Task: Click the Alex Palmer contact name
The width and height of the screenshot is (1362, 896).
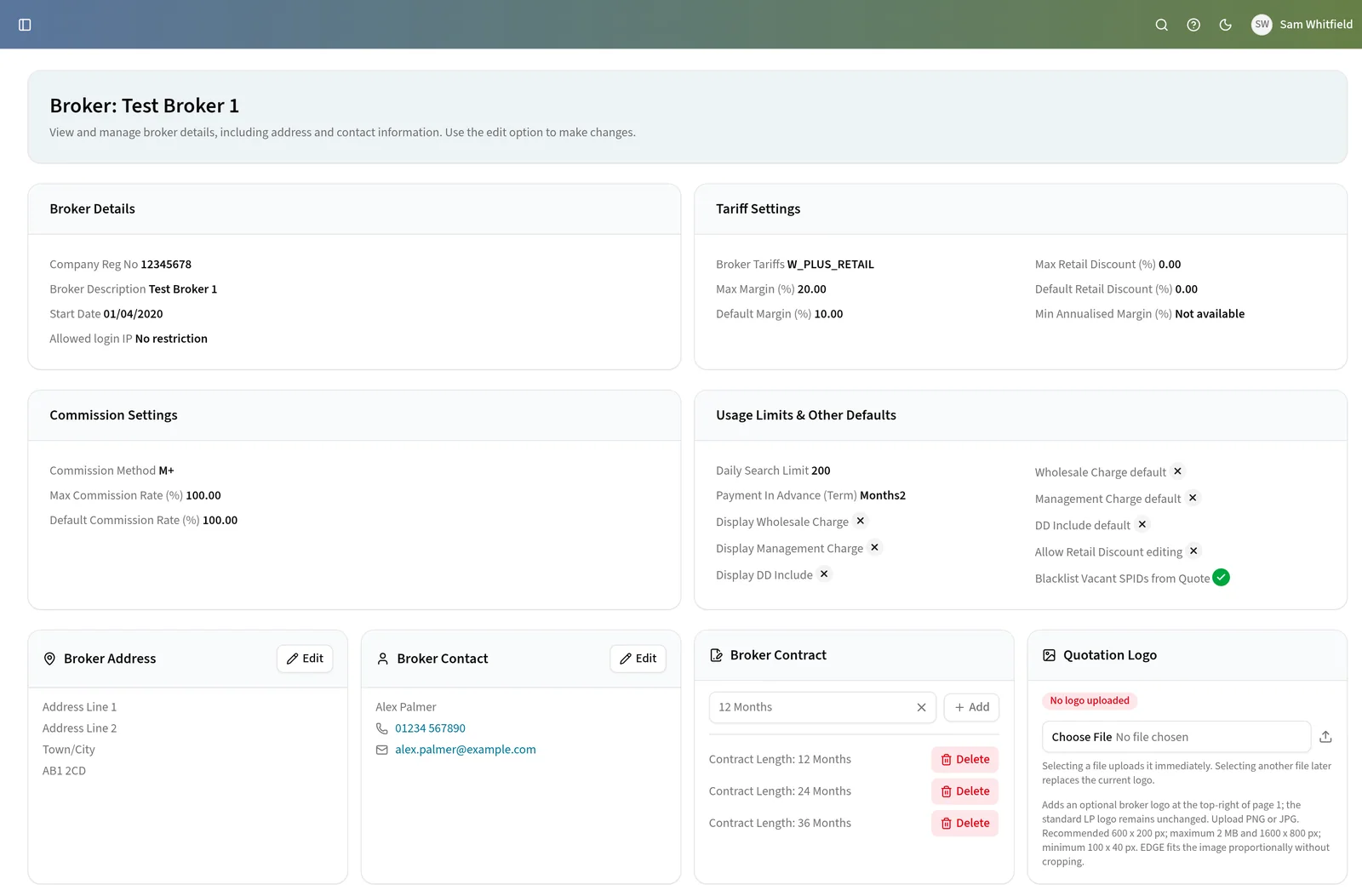Action: click(x=405, y=707)
